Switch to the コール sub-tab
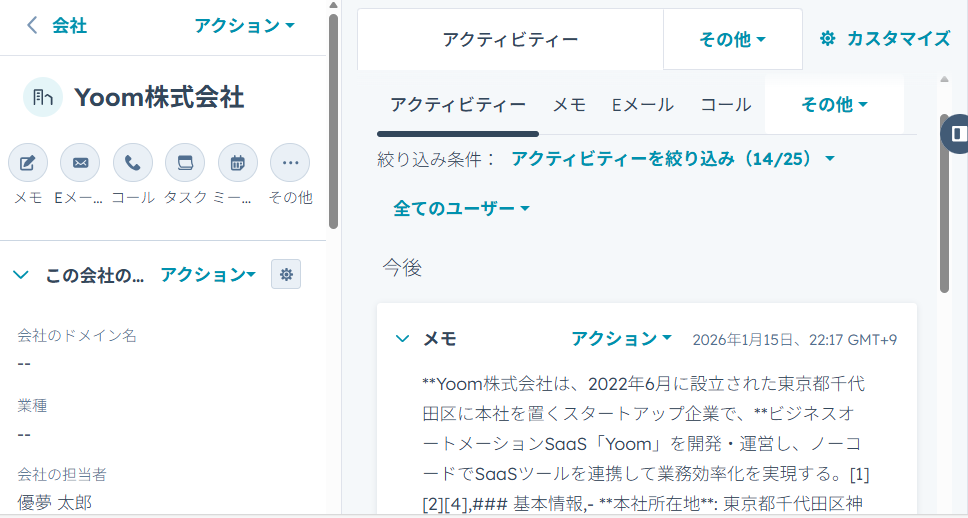 click(726, 106)
